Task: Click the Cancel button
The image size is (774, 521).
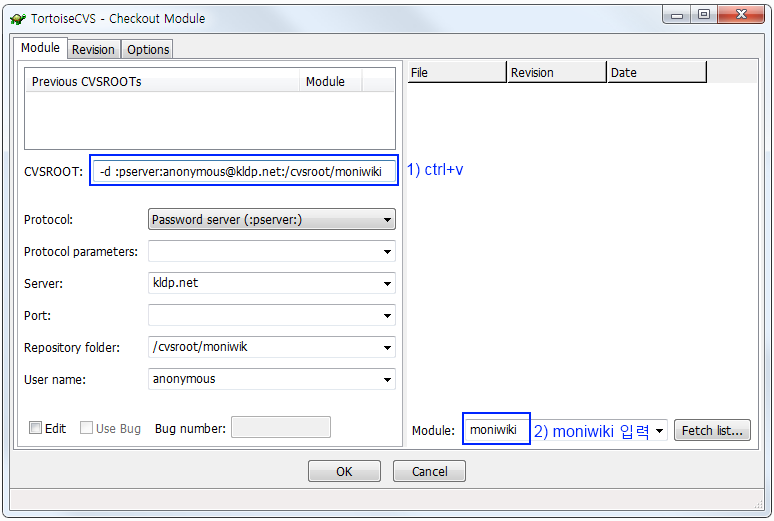Action: pos(429,472)
